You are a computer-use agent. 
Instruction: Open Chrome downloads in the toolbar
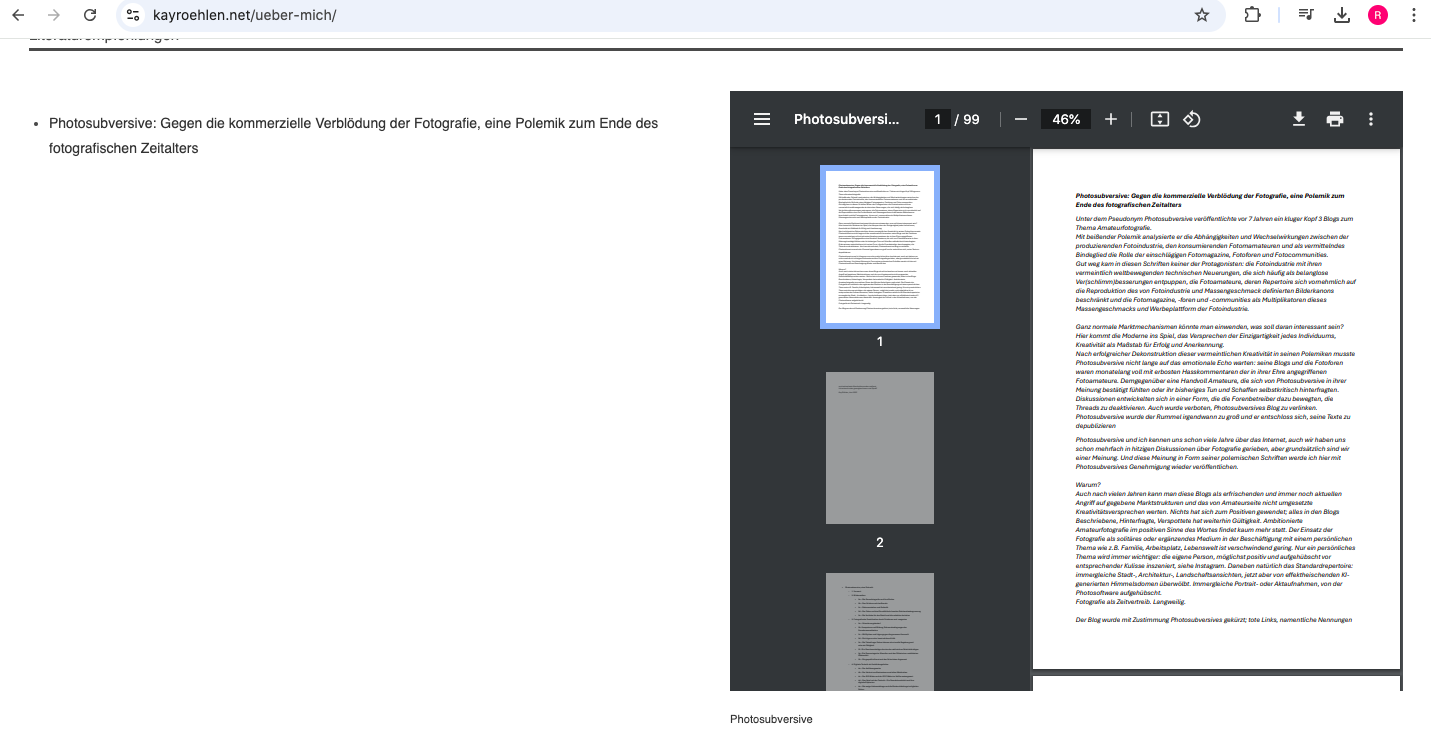[1342, 15]
